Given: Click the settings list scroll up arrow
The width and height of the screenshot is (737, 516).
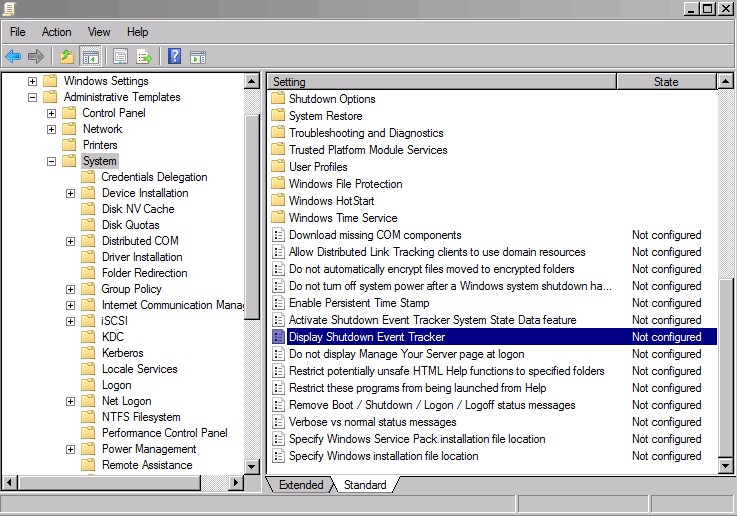Looking at the screenshot, I should coord(725,81).
